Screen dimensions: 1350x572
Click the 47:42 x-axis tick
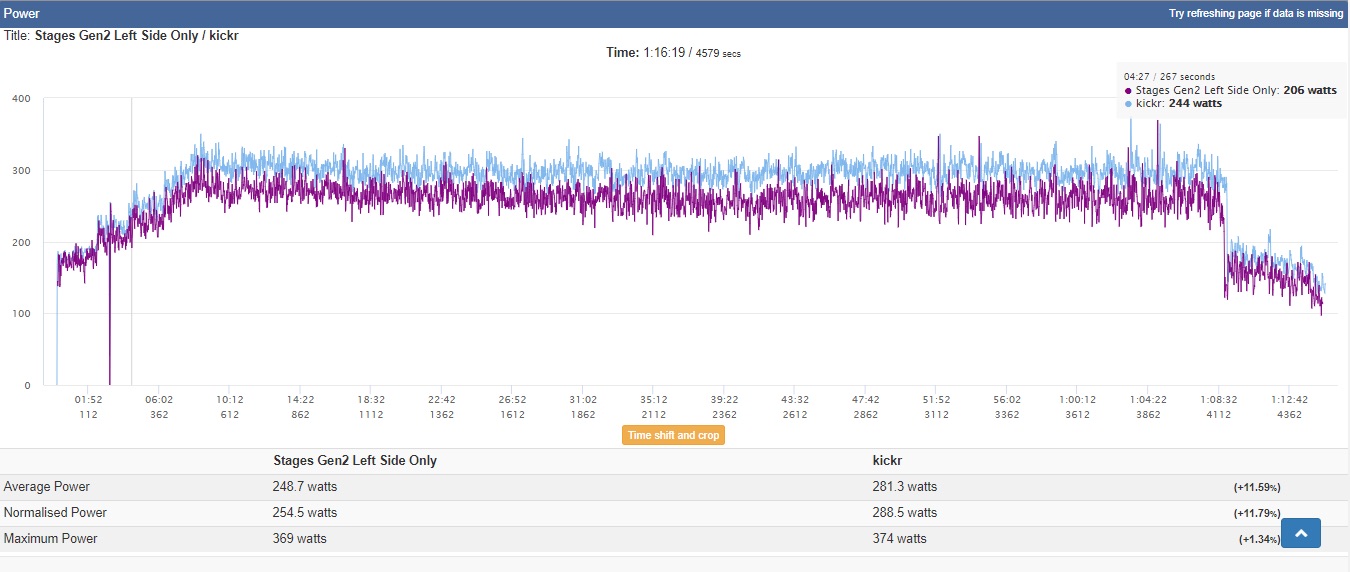point(866,400)
